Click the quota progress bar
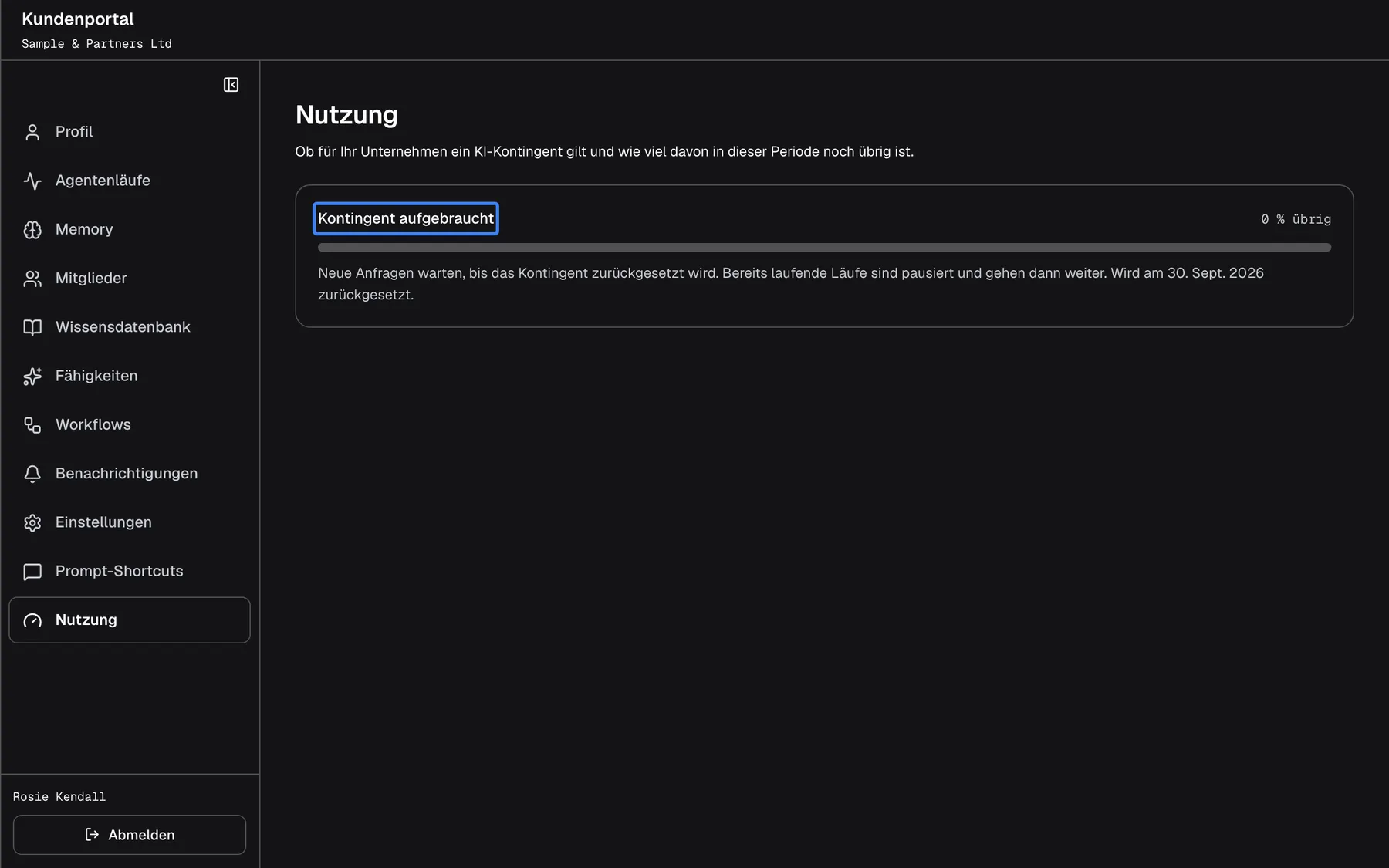1389x868 pixels. coord(824,248)
